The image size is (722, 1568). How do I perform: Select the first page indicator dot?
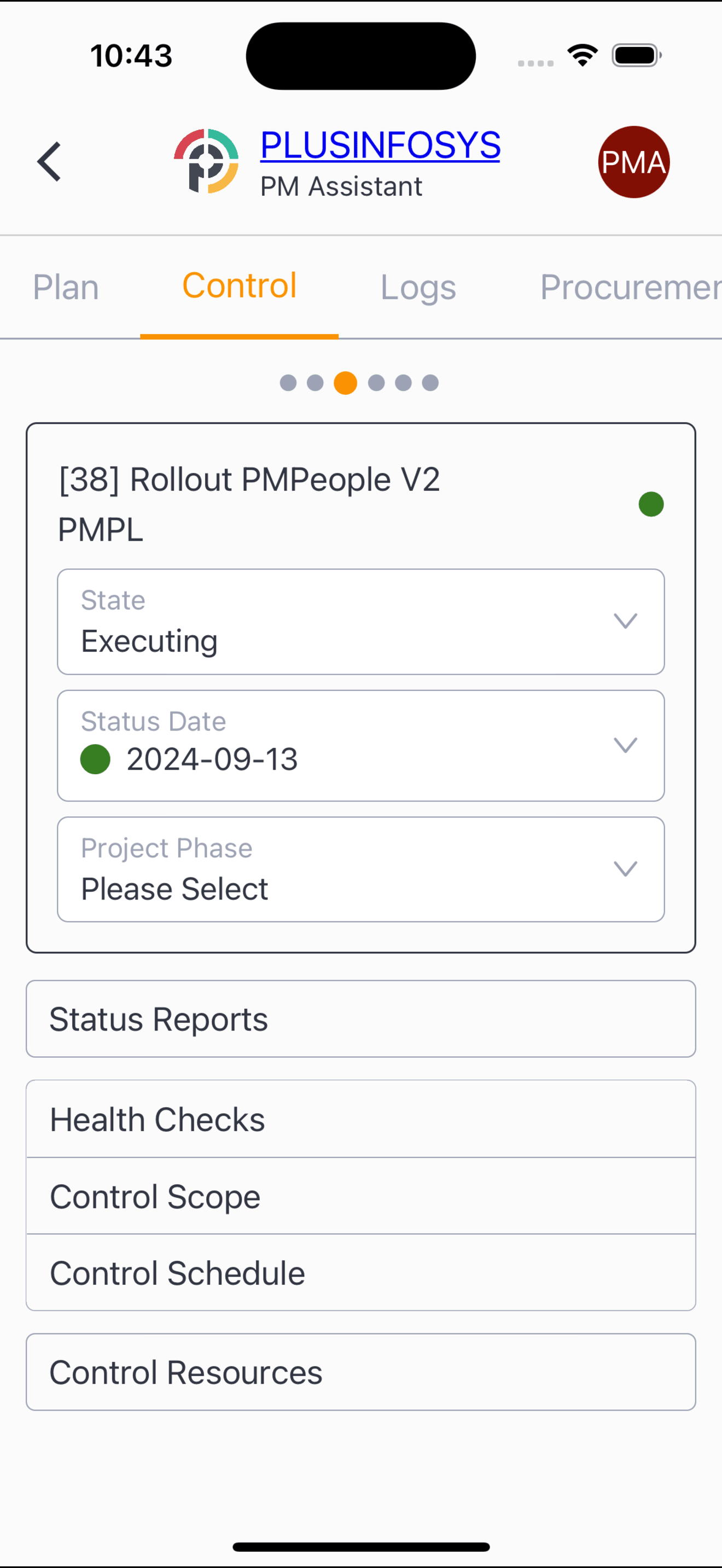point(288,383)
